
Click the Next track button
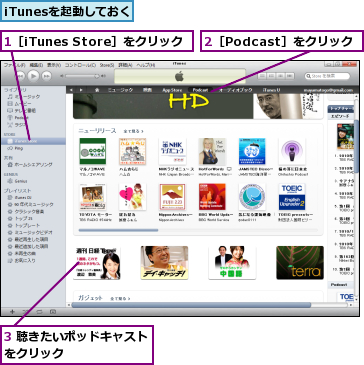46,76
